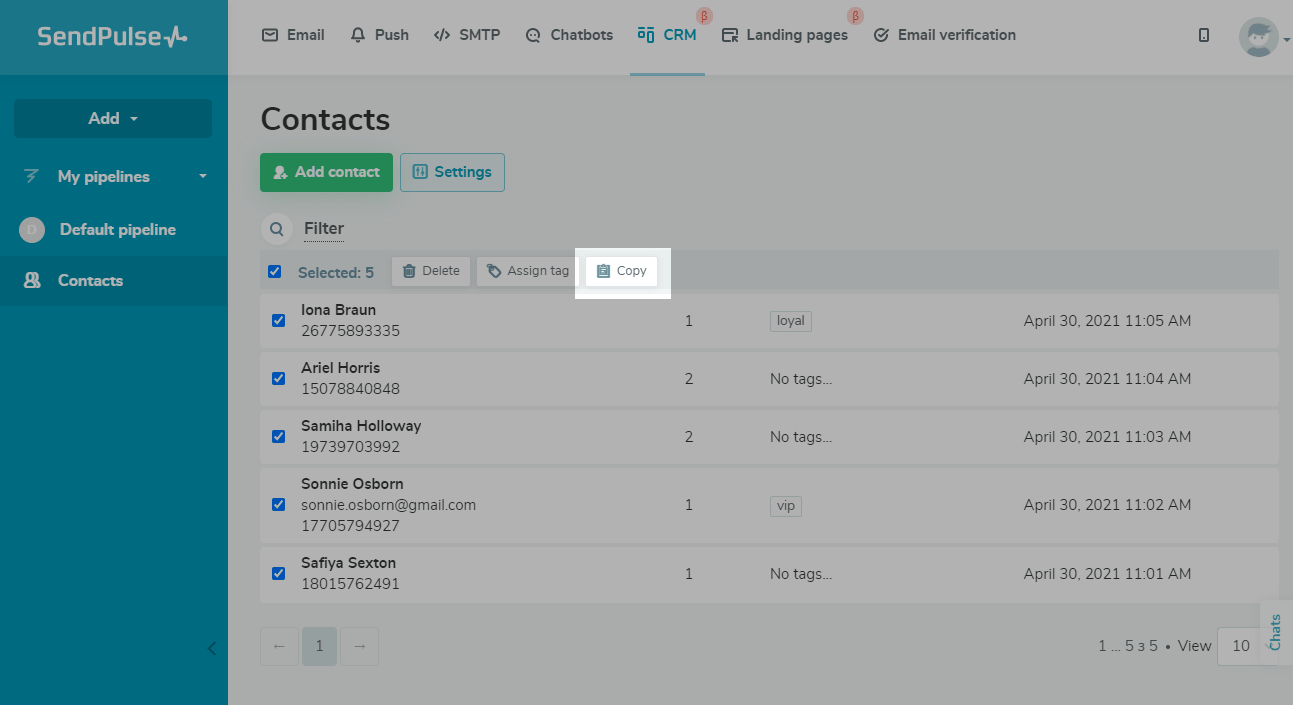Screen dimensions: 1293x705
Task: Open the Add dropdown in sidebar
Action: [113, 118]
